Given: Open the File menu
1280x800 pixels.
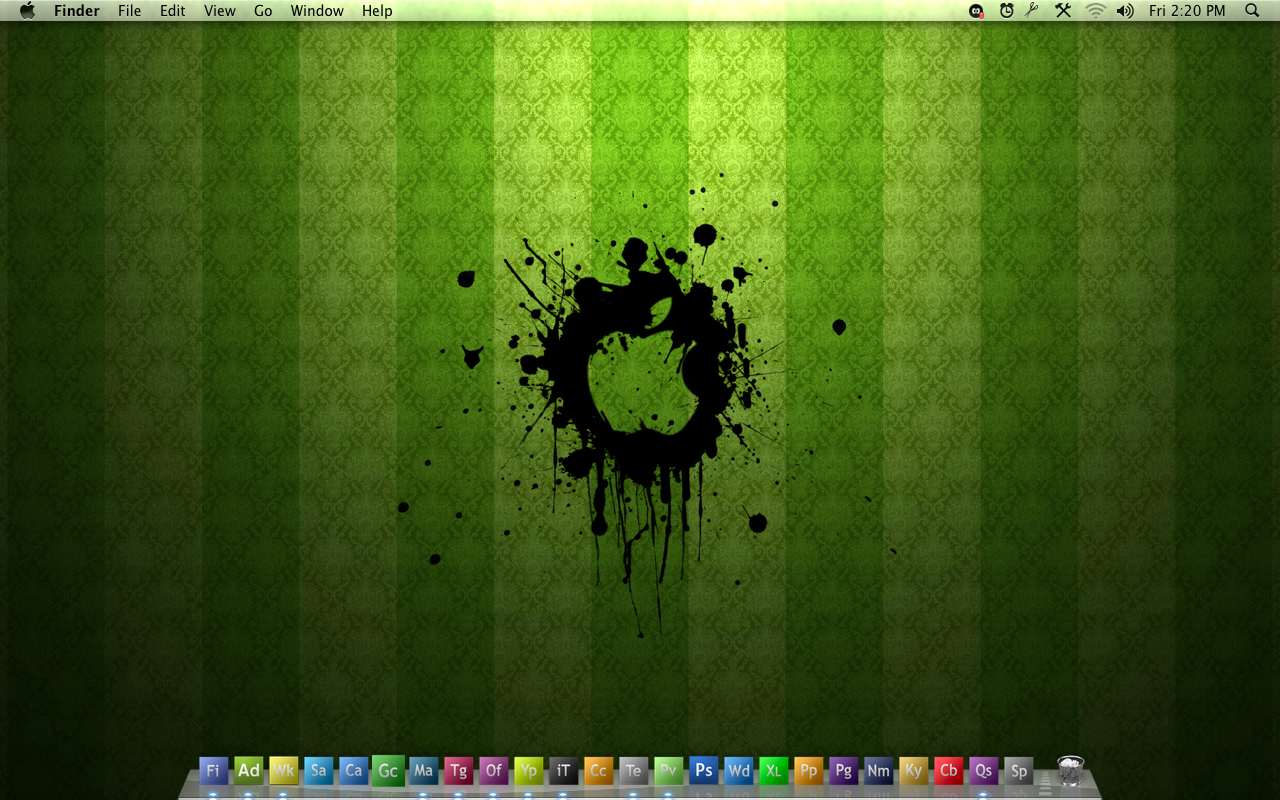Looking at the screenshot, I should pos(130,11).
